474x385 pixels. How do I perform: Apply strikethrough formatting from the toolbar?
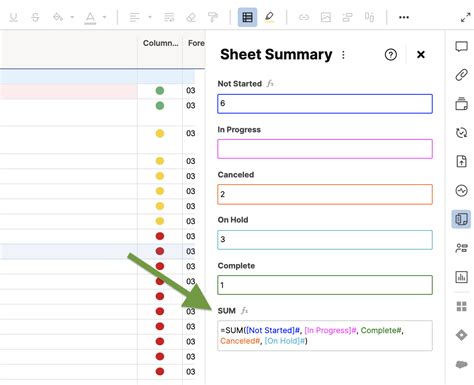[35, 17]
